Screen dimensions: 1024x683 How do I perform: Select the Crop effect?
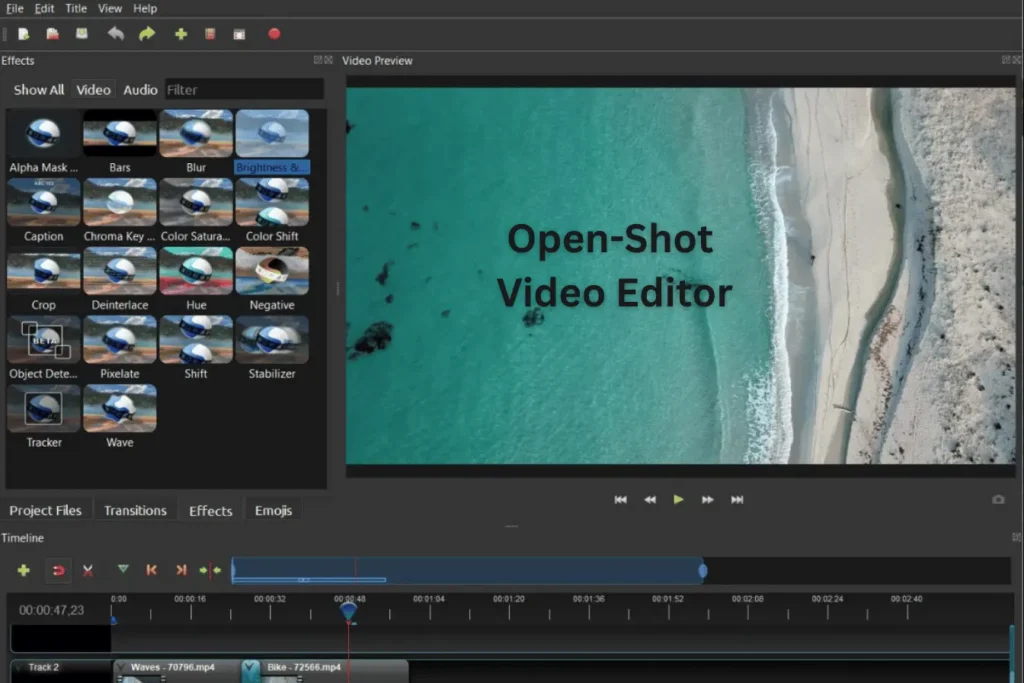44,279
